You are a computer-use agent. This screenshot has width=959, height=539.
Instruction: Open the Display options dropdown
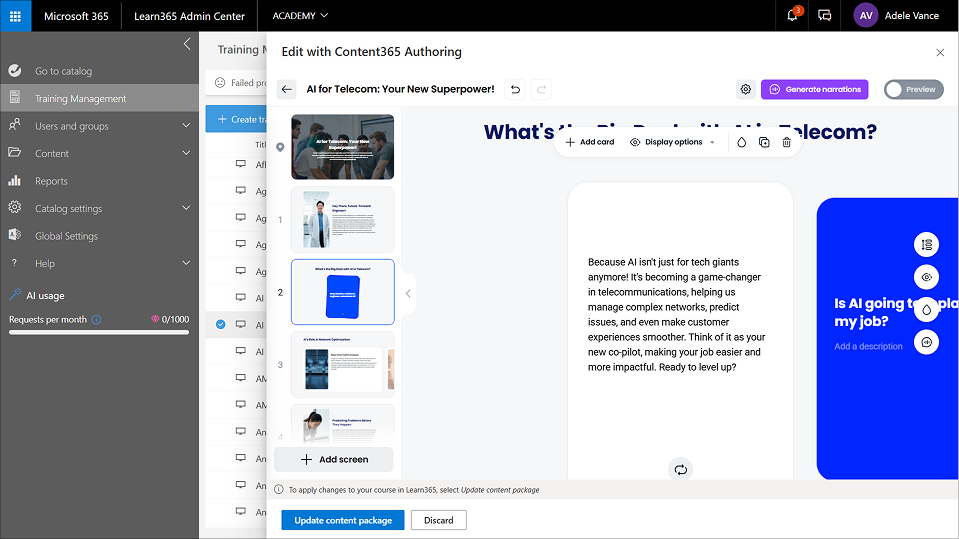672,142
